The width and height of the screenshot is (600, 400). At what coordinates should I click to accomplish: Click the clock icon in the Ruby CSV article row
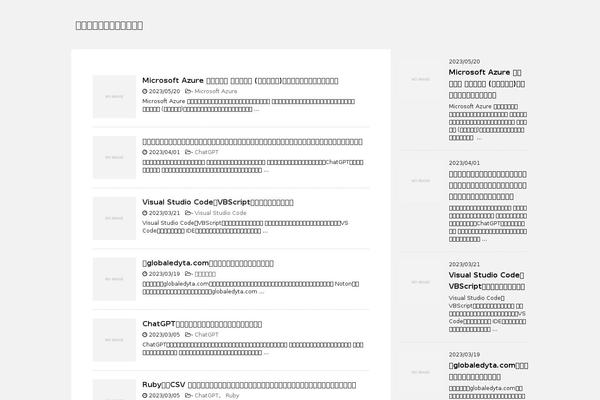click(x=145, y=396)
